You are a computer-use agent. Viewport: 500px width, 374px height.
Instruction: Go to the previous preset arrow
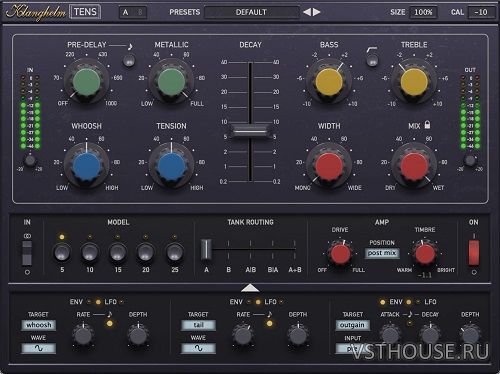307,12
